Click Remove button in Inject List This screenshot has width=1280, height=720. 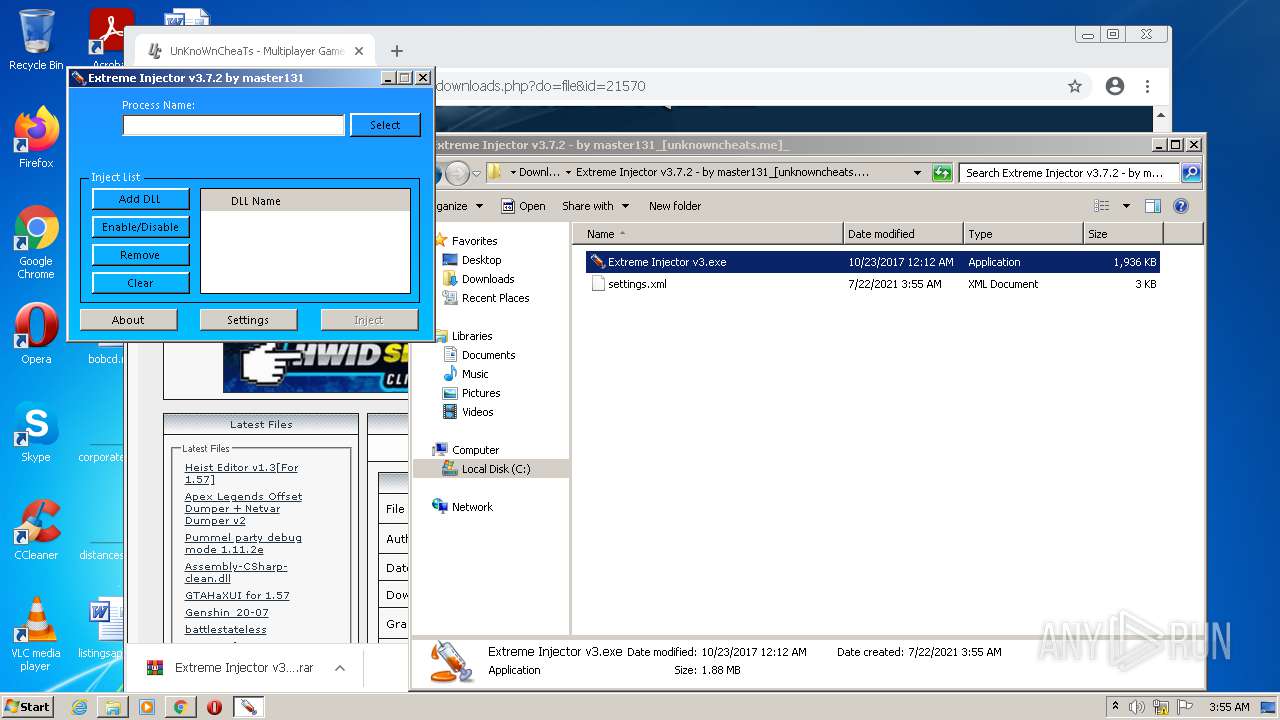pos(140,255)
